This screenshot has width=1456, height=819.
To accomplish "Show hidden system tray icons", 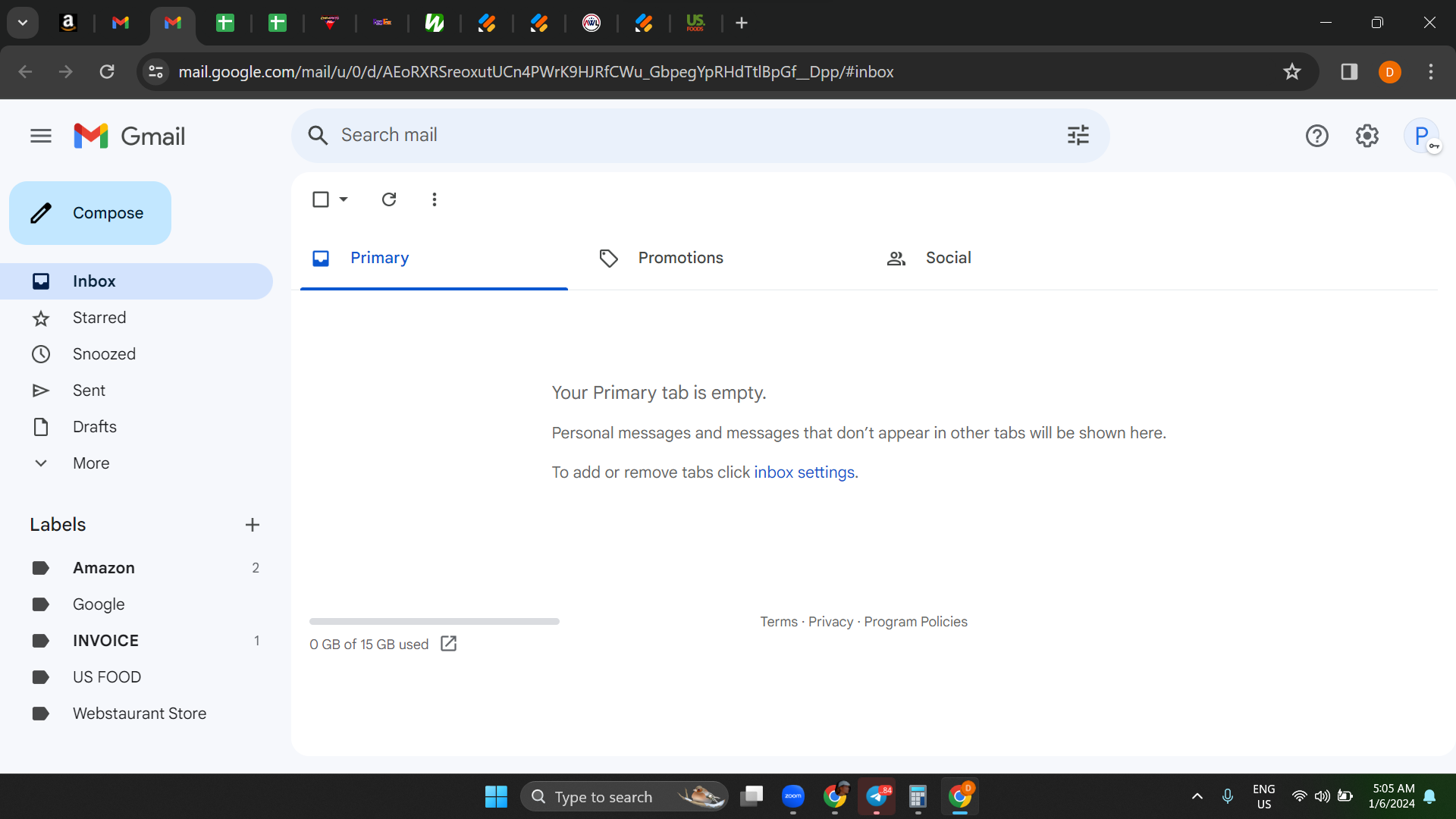I will (1197, 796).
